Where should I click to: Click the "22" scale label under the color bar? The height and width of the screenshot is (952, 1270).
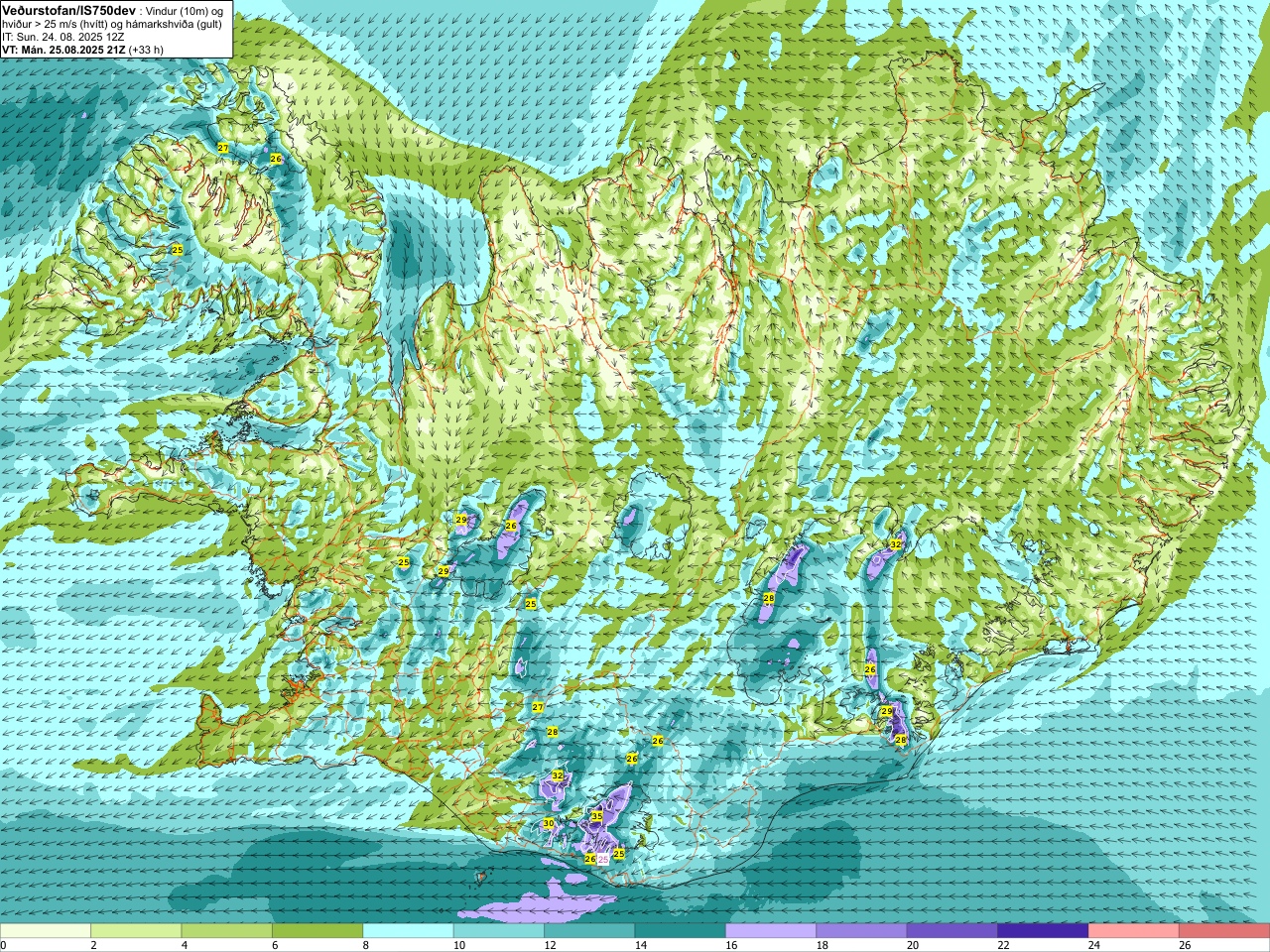(1003, 946)
